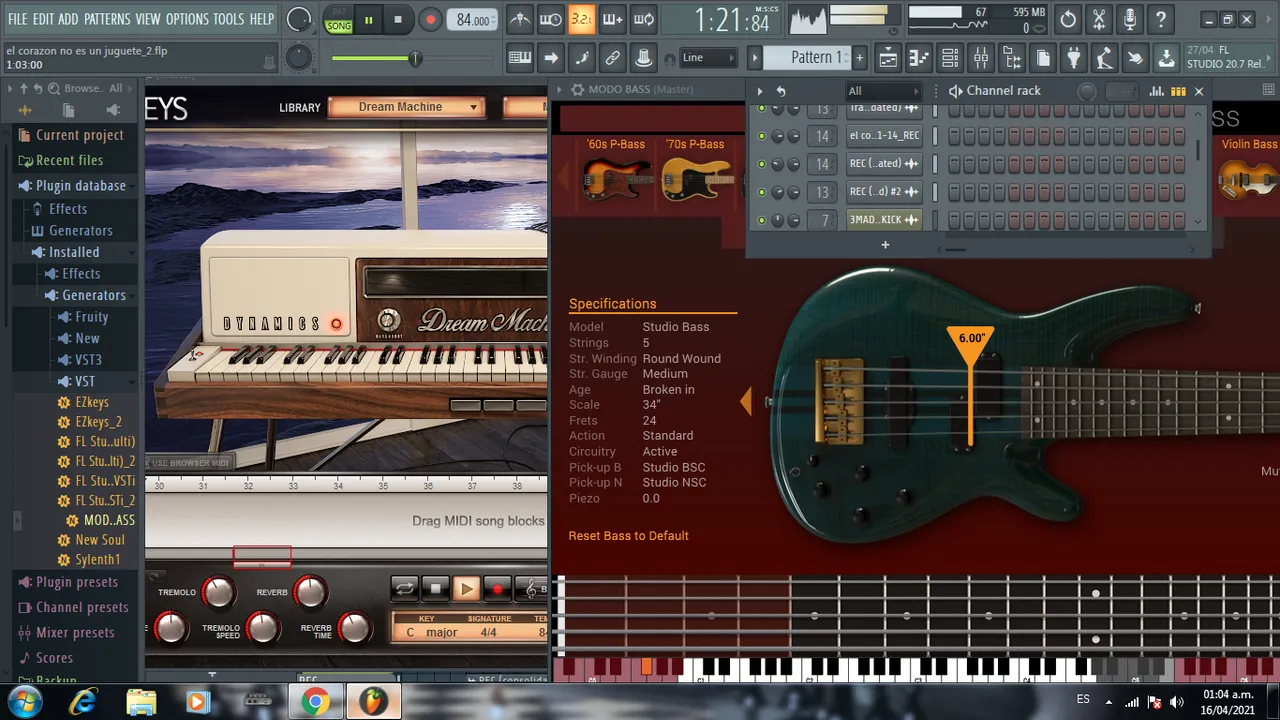
Task: Toggle the countdown 3.2 button
Action: pyautogui.click(x=581, y=19)
